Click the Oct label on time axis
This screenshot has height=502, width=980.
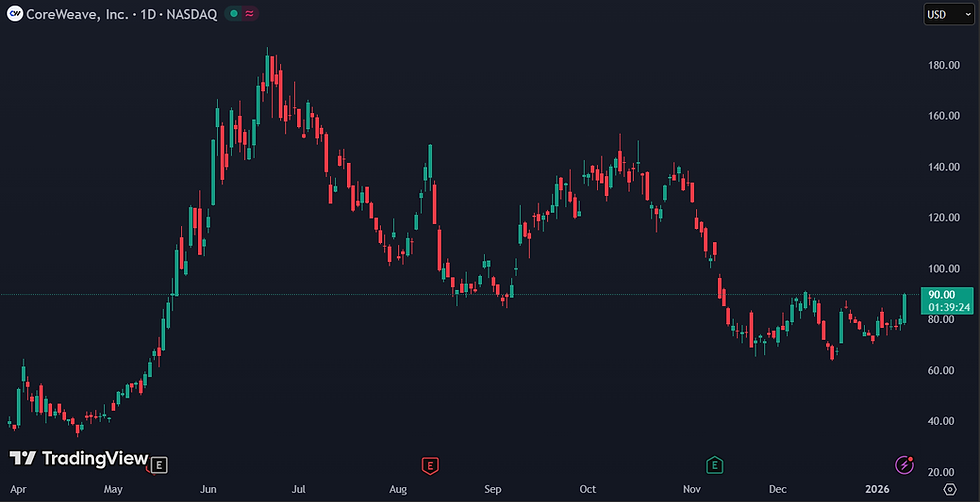[x=588, y=489]
